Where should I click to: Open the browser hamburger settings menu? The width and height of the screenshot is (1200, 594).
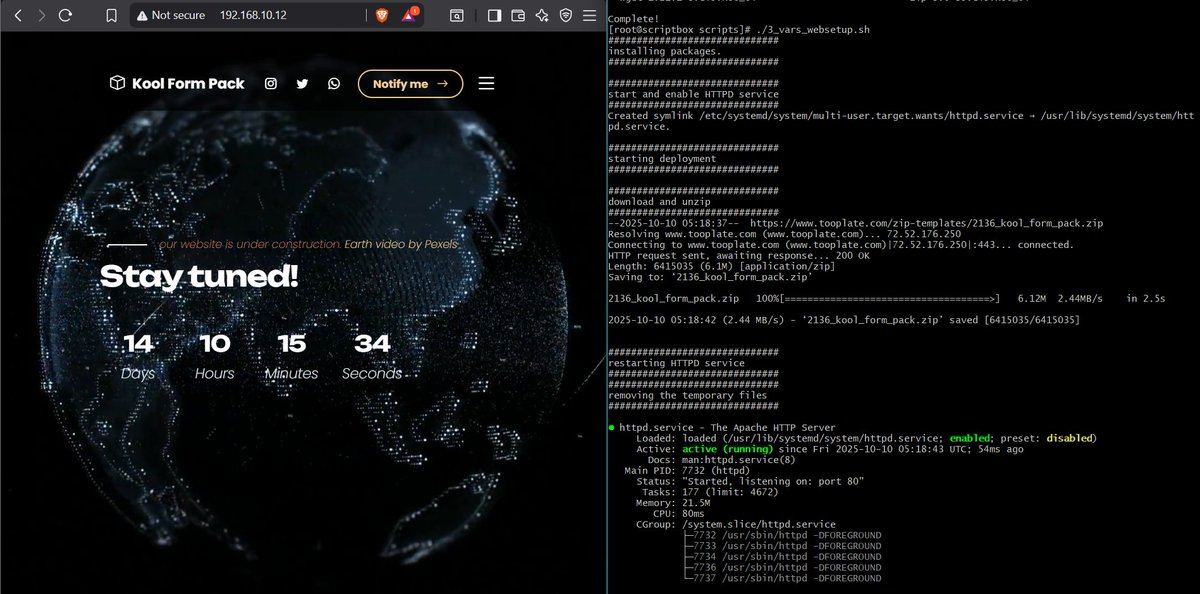[x=588, y=15]
